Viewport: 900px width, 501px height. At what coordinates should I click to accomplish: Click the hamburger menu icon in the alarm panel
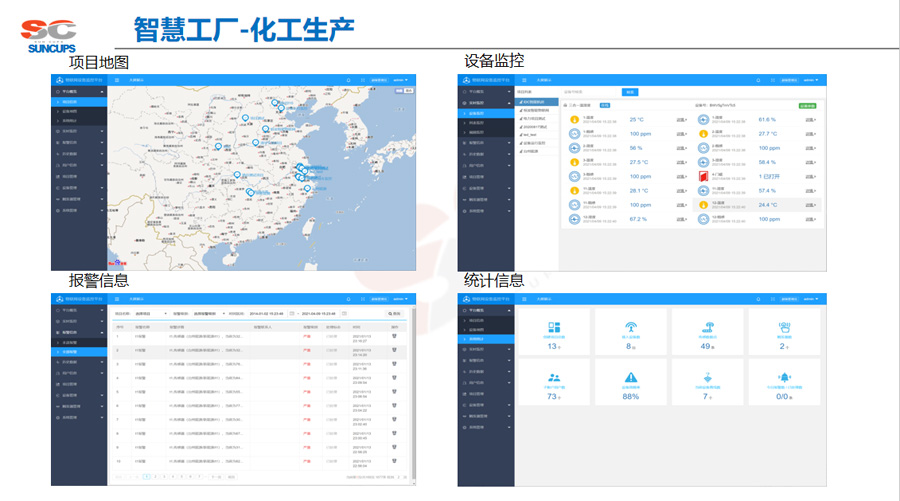(118, 299)
